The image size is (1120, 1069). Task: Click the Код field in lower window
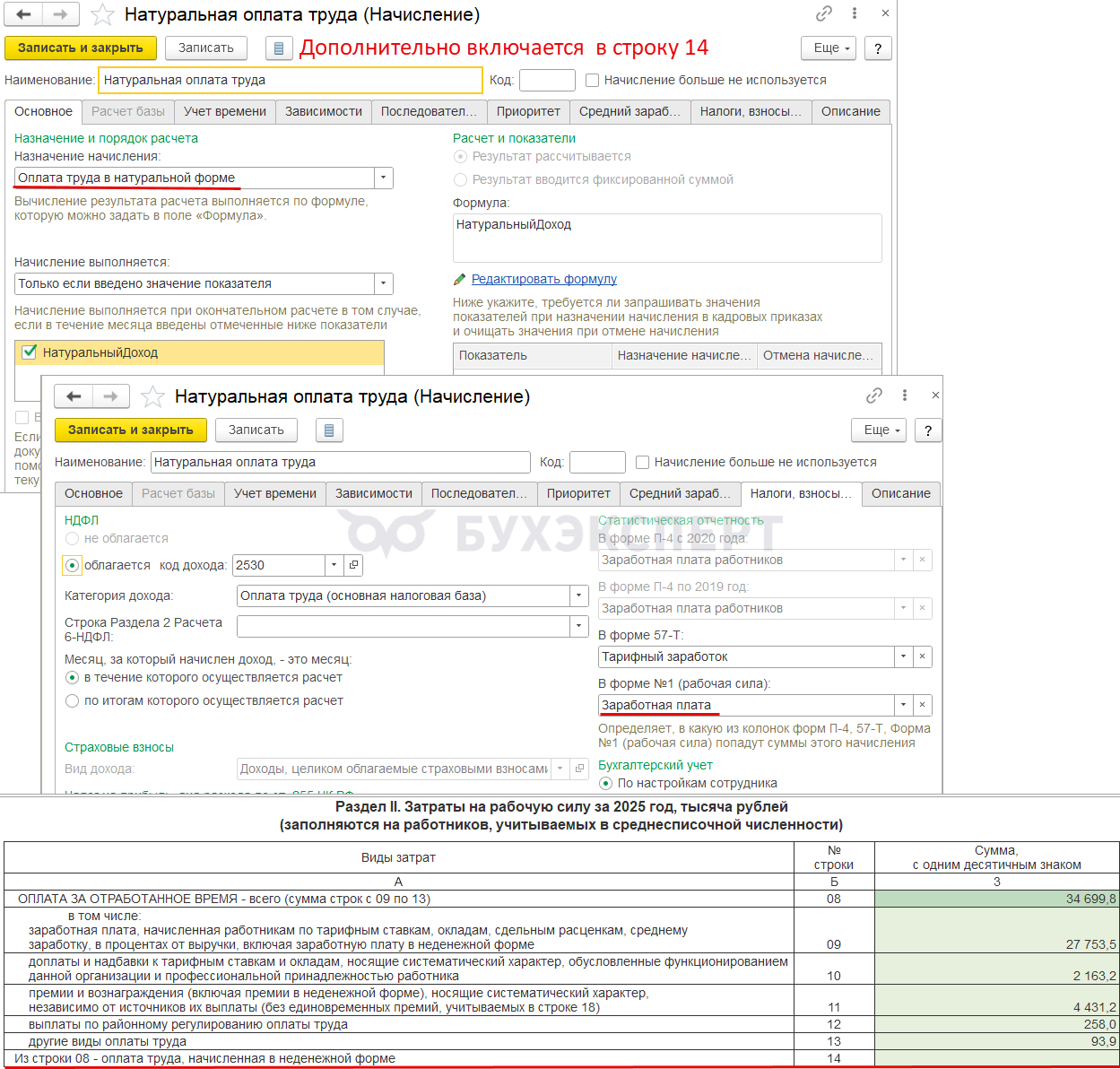click(x=597, y=462)
